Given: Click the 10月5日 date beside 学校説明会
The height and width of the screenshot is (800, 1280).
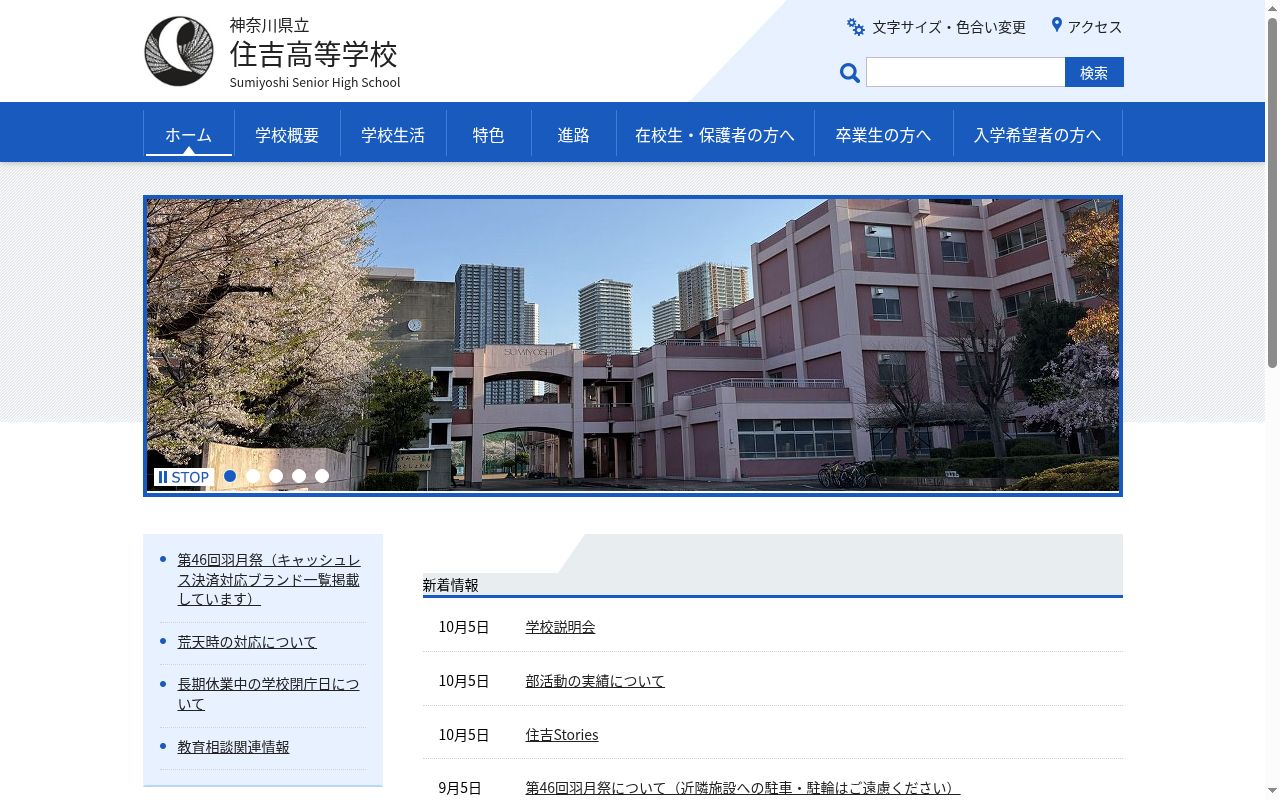Looking at the screenshot, I should [x=464, y=627].
